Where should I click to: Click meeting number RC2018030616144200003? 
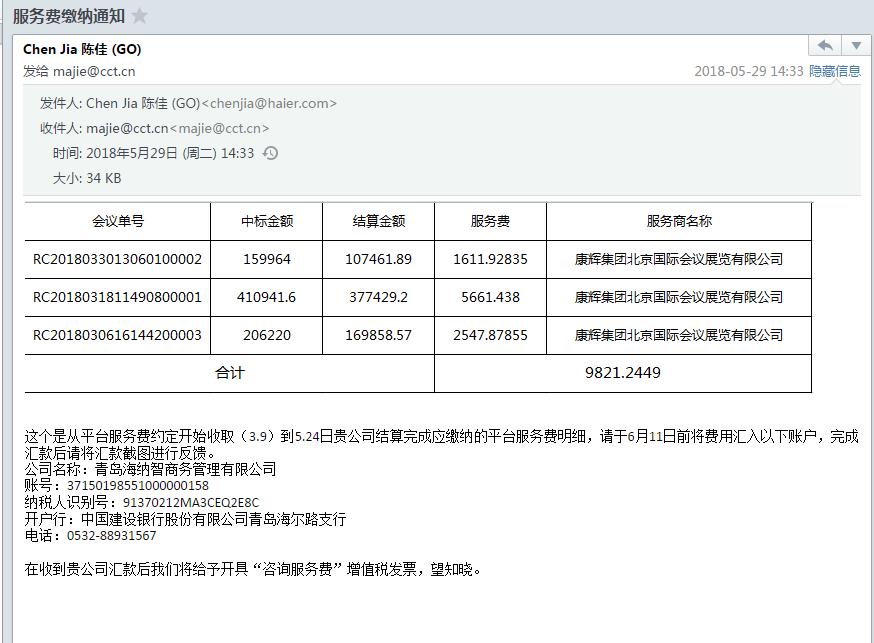pyautogui.click(x=118, y=335)
